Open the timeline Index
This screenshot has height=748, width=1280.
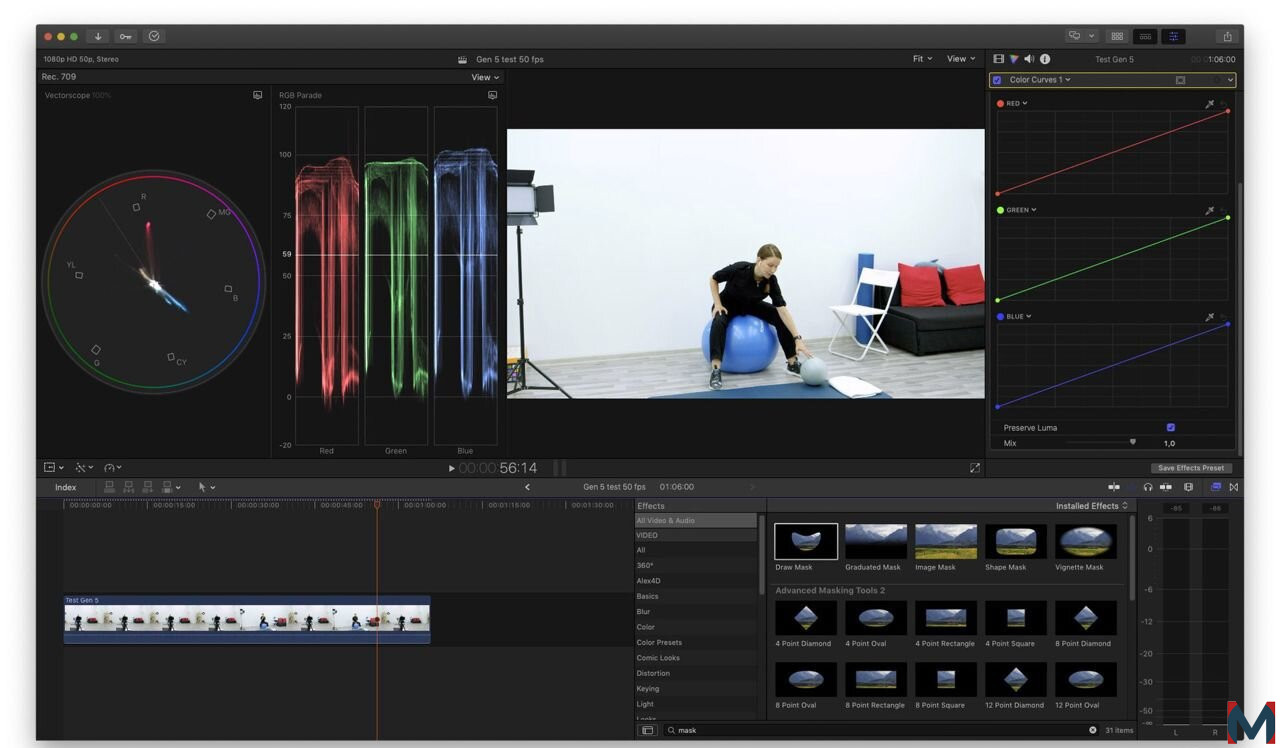point(65,487)
